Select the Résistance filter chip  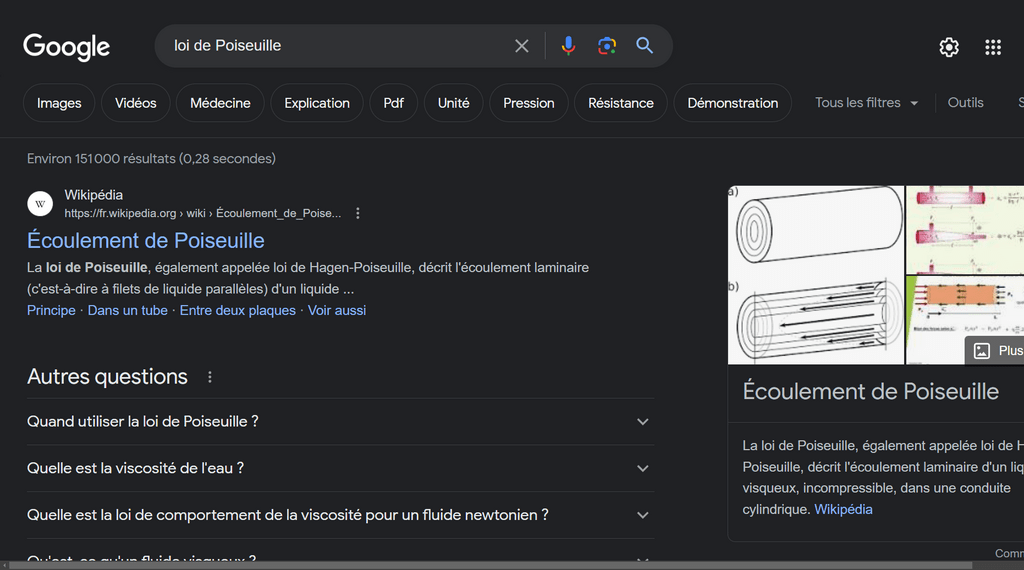click(x=620, y=103)
